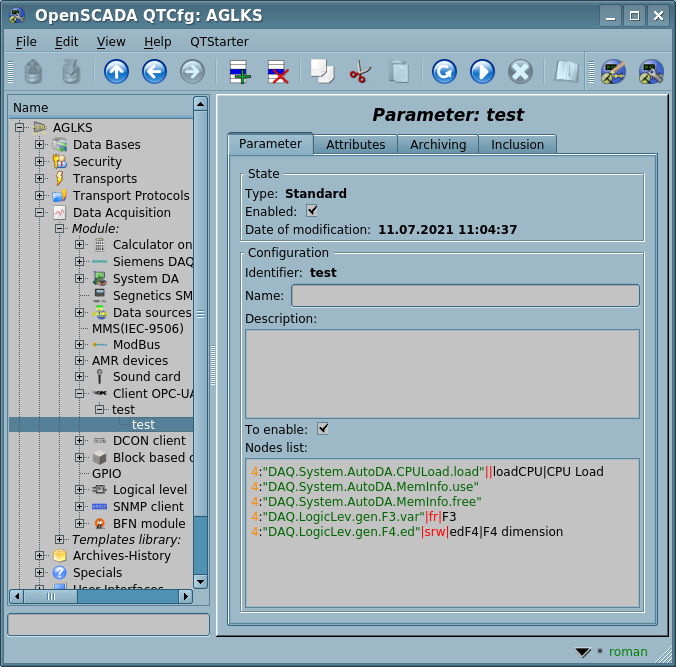Screen dimensions: 676x667
Task: Open the manual book icon
Action: 566,71
